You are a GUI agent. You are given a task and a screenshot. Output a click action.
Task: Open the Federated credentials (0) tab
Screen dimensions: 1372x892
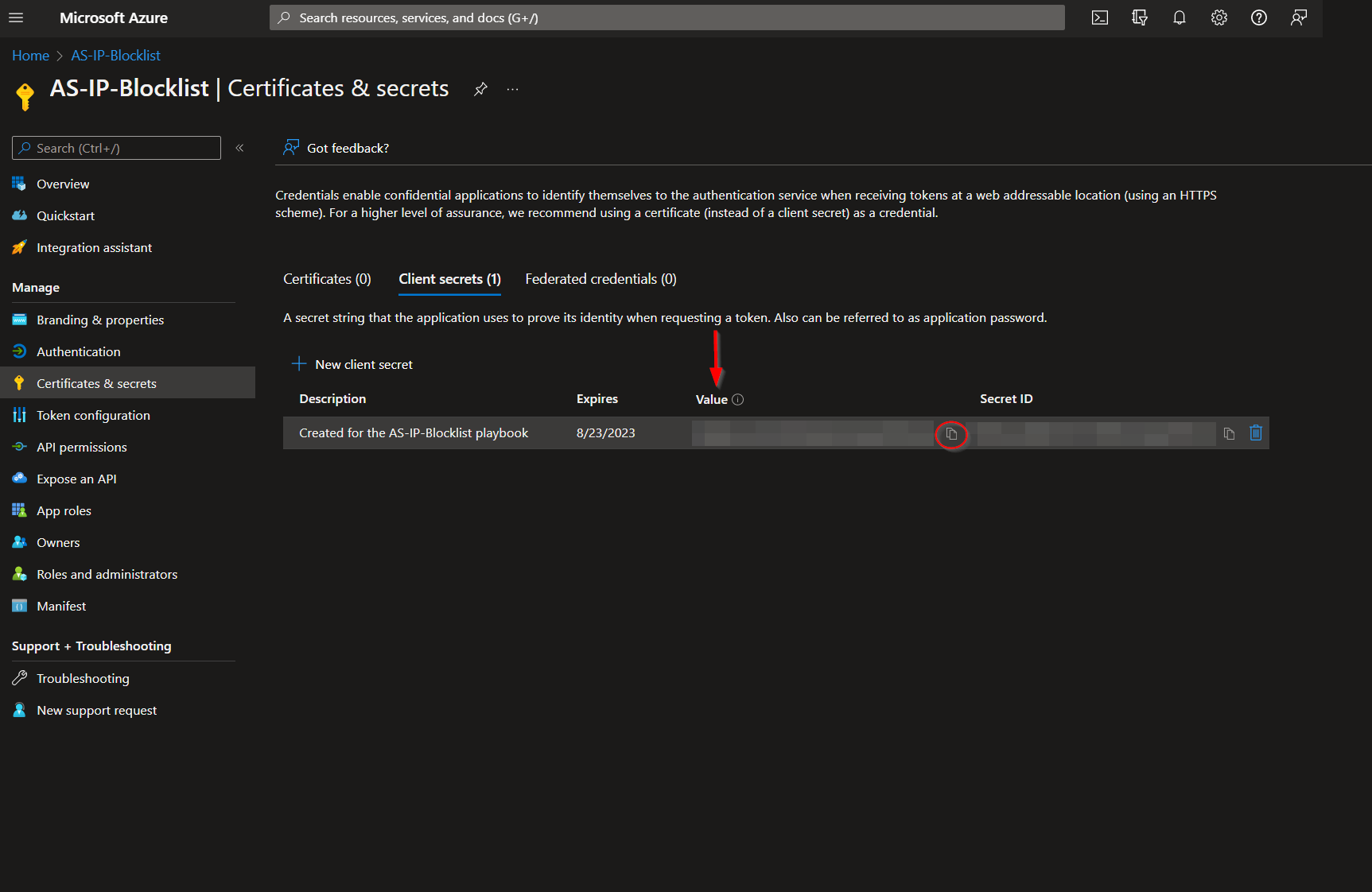[x=600, y=279]
